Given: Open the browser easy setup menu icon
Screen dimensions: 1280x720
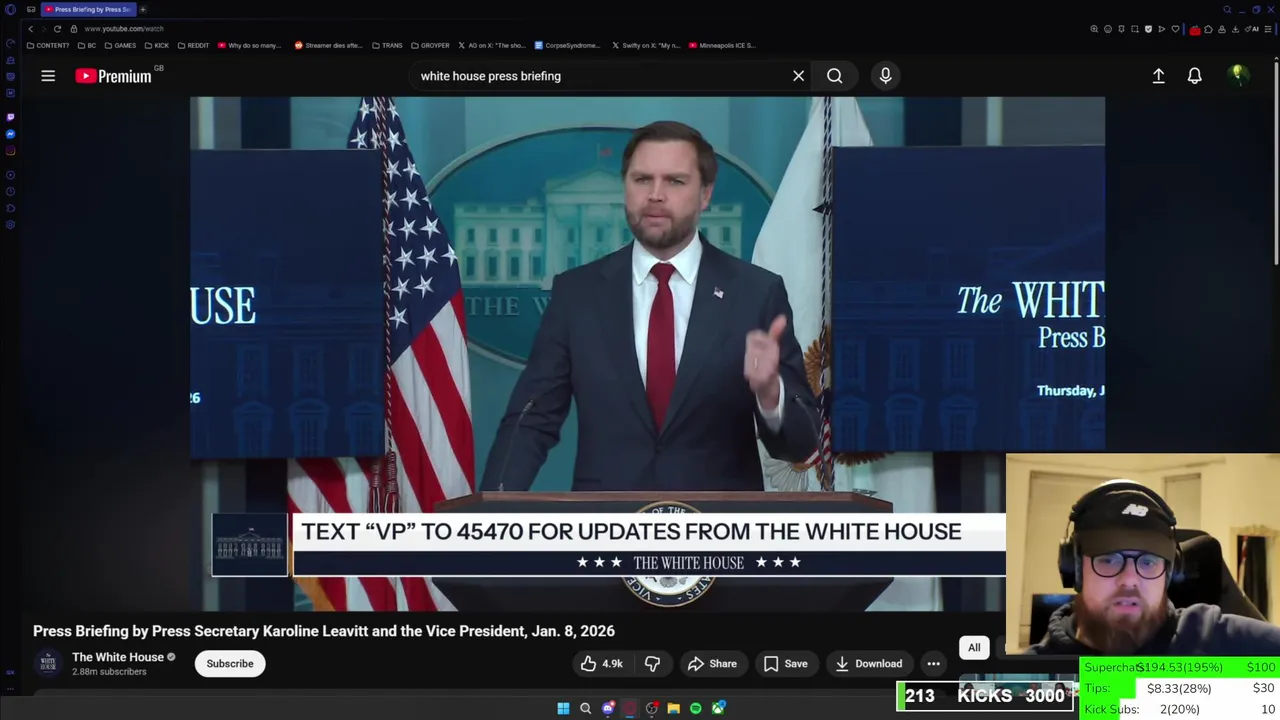Looking at the screenshot, I should (1268, 29).
